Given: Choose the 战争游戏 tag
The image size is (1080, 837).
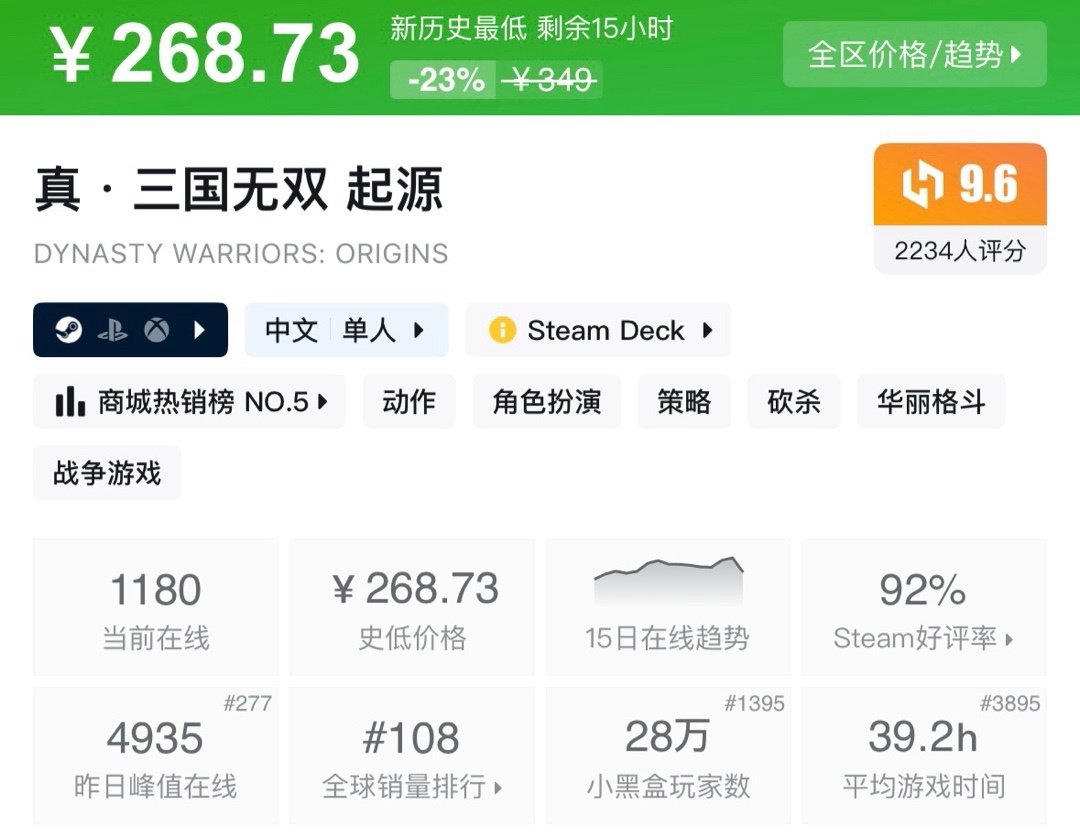Looking at the screenshot, I should [107, 473].
